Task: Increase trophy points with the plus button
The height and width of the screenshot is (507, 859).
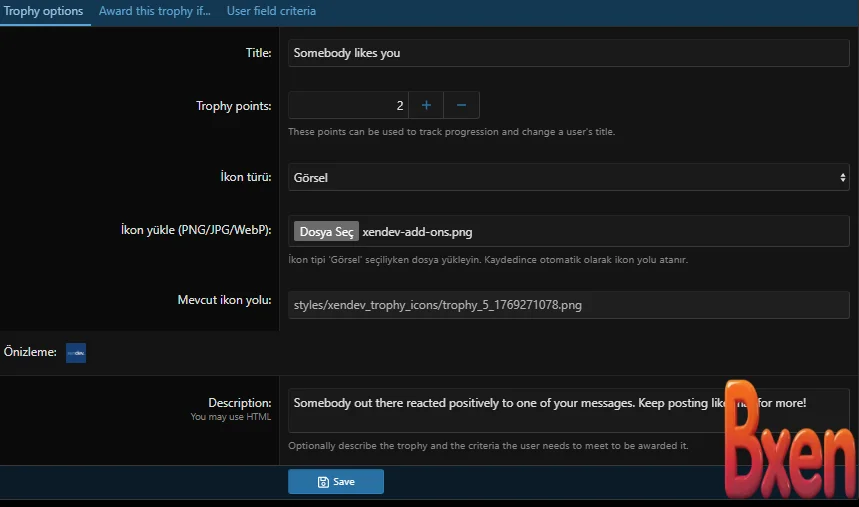Action: [425, 105]
